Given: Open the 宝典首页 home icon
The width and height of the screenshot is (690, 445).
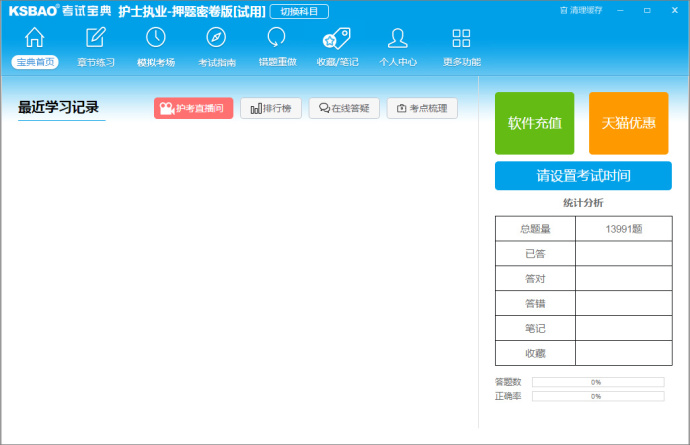Looking at the screenshot, I should point(34,38).
